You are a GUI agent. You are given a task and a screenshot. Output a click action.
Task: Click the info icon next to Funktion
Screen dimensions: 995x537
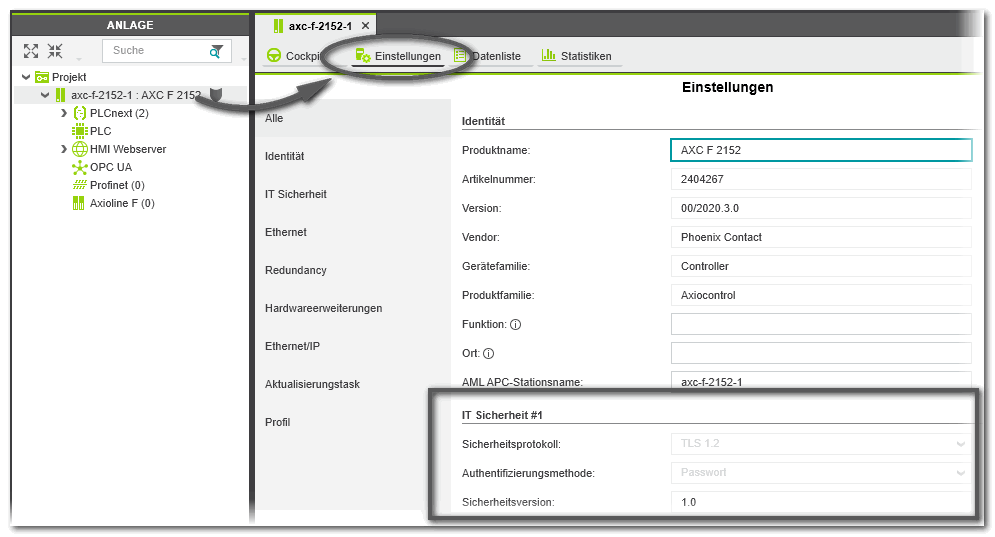(x=516, y=325)
